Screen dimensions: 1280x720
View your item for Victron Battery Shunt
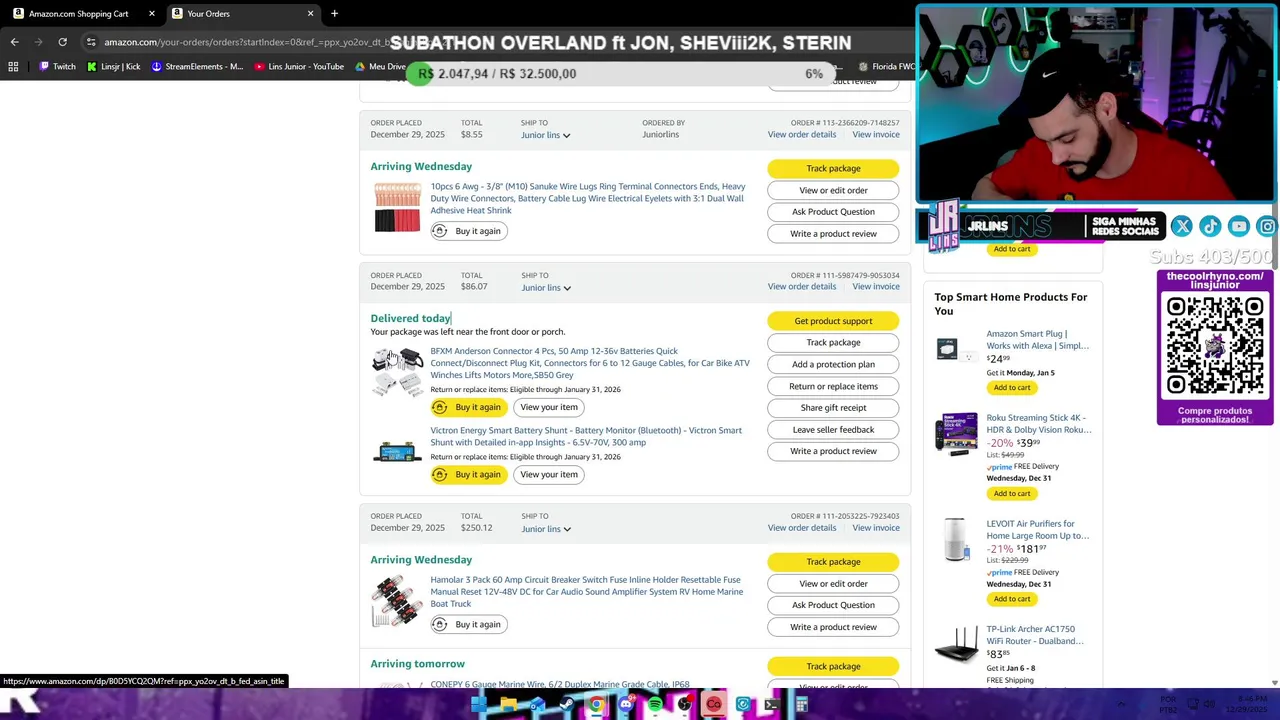(x=548, y=474)
